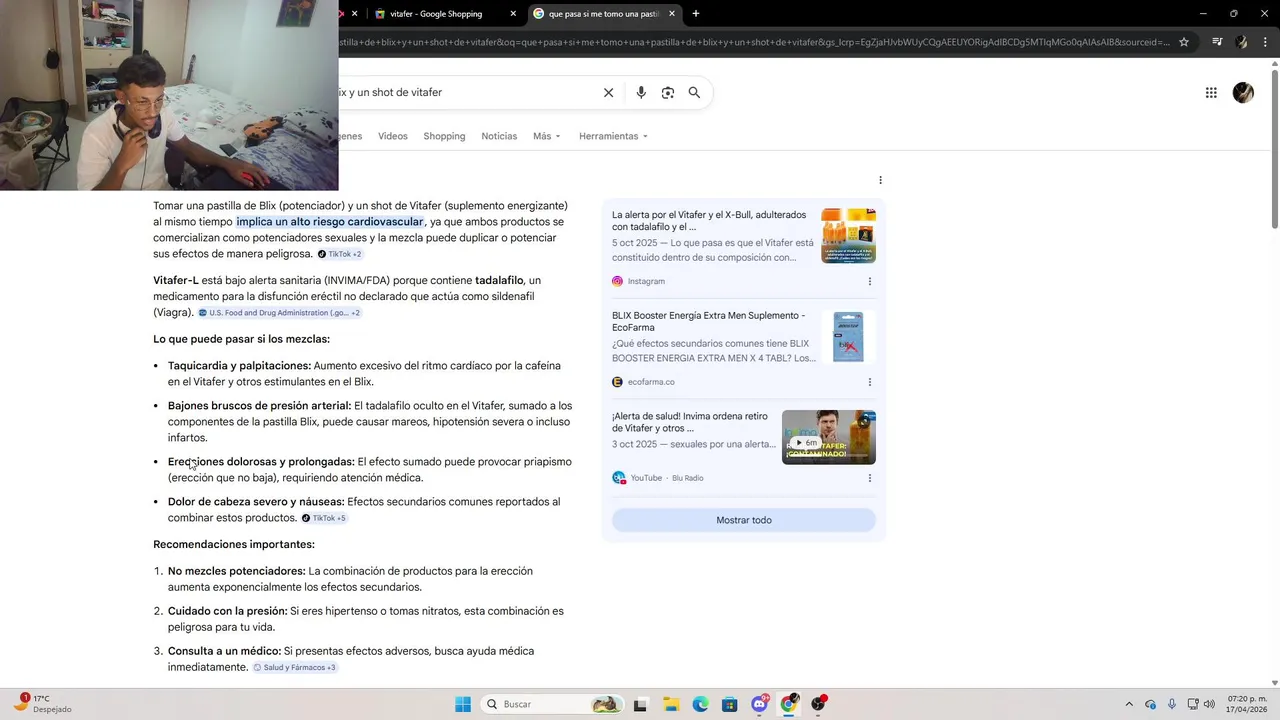The height and width of the screenshot is (720, 1280).
Task: Click highlighted 'implica un alto riesgo cardiovascular'
Action: click(x=330, y=222)
